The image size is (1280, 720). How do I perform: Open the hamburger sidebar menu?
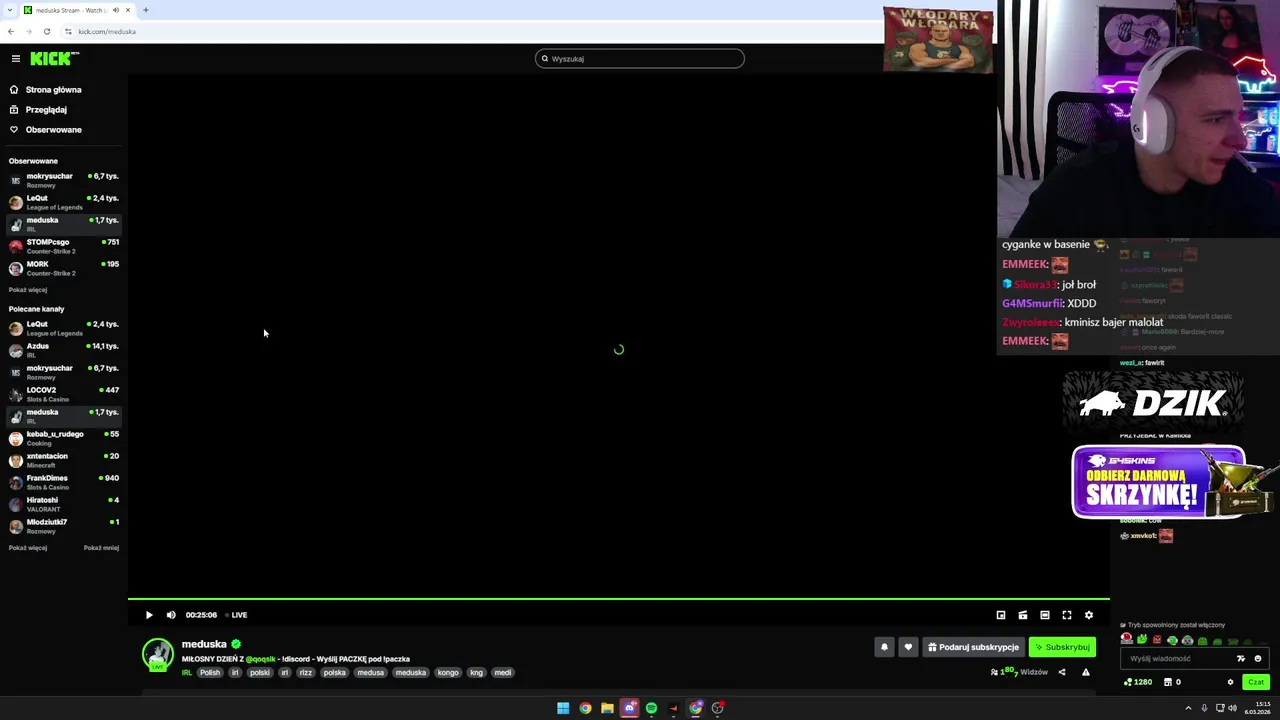pos(15,59)
